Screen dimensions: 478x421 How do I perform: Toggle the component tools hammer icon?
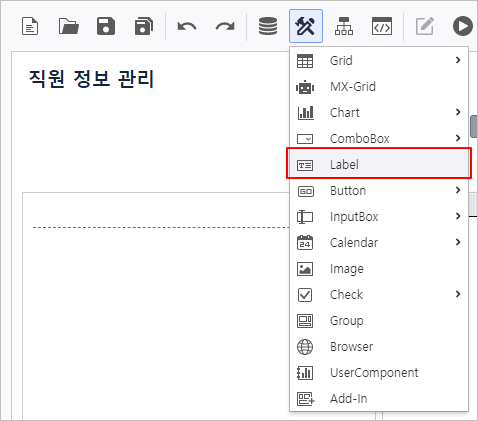pyautogui.click(x=306, y=26)
